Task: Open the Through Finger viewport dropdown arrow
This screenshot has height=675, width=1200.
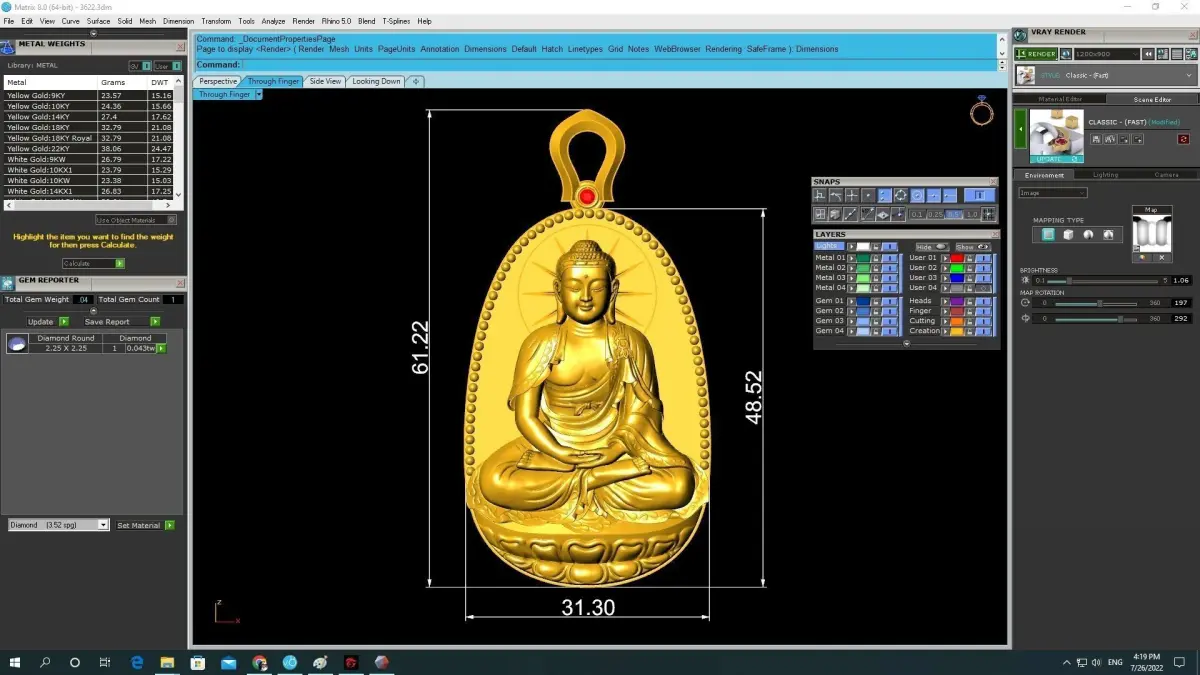Action: pos(258,95)
